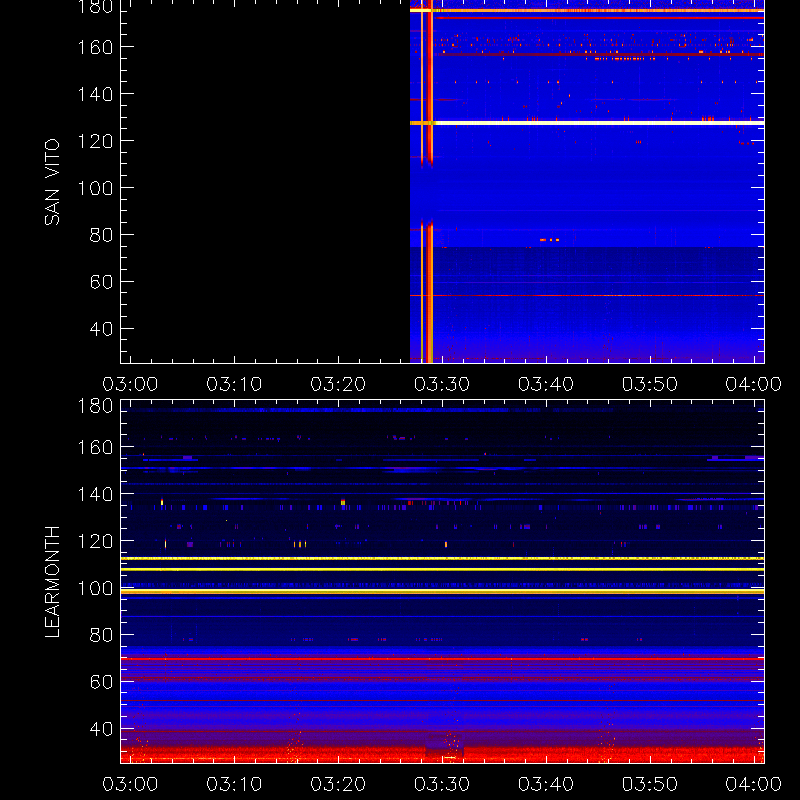Image resolution: width=800 pixels, height=800 pixels.
Task: Select the 60 tick label on the SAN VITO plot
Action: click(101, 282)
